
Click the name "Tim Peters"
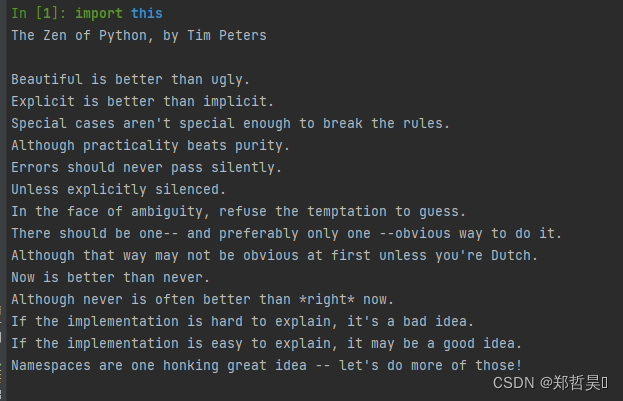[227, 35]
